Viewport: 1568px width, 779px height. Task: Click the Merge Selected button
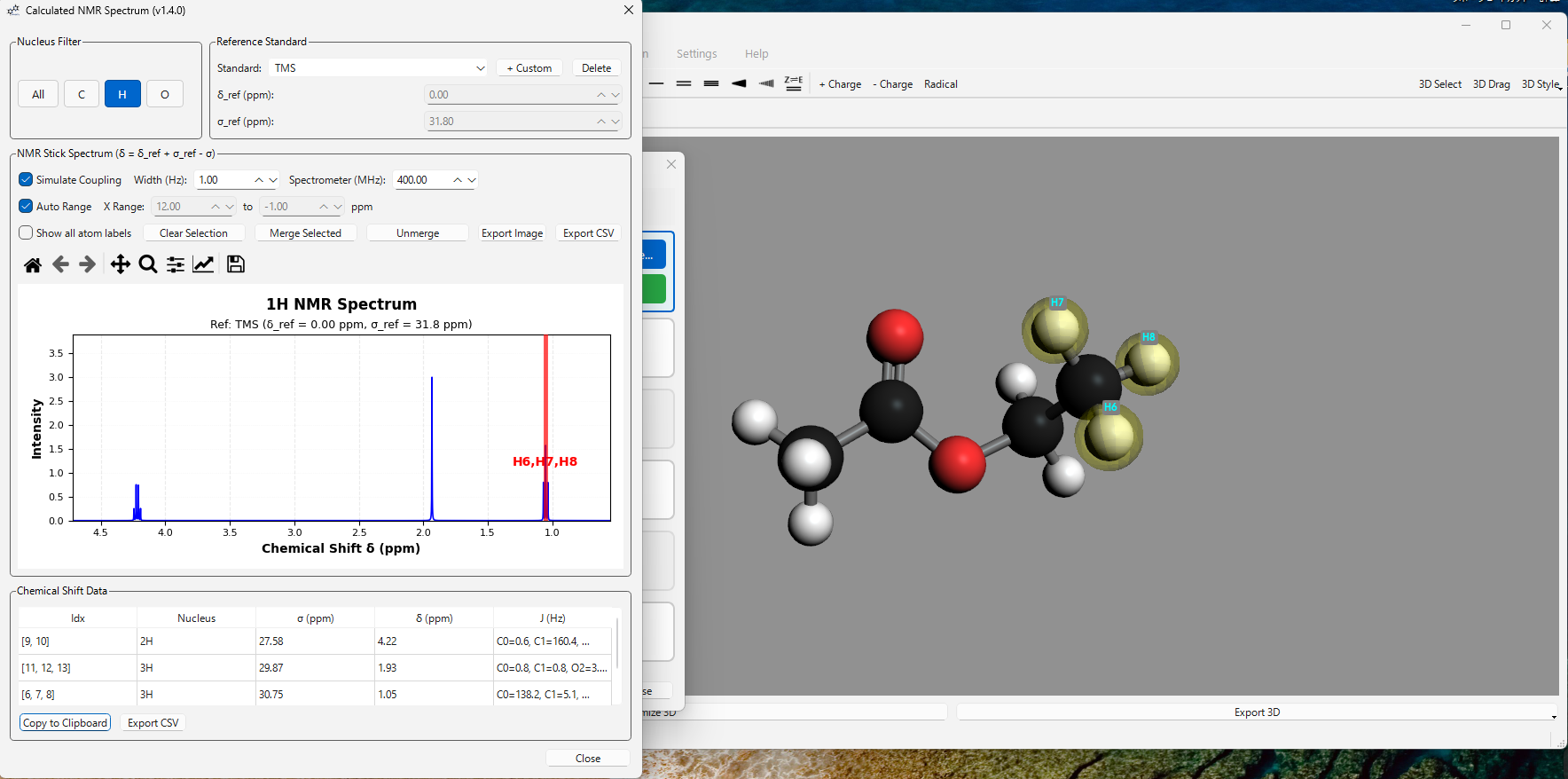pos(305,233)
